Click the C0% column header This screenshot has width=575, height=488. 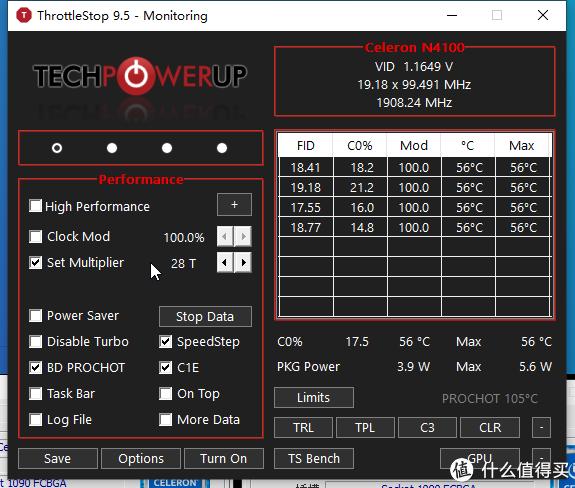360,146
